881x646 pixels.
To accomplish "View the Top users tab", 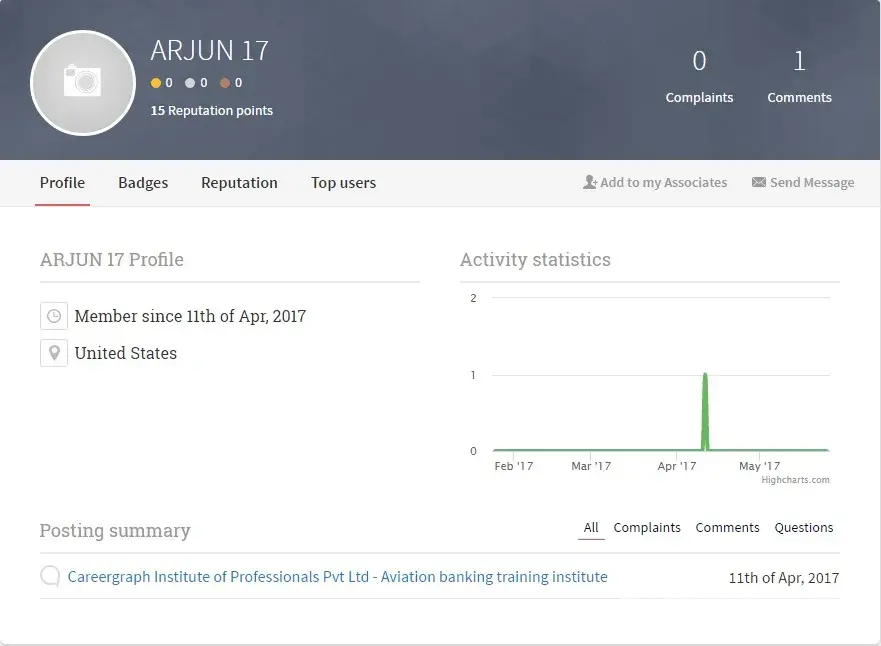I will 343,183.
